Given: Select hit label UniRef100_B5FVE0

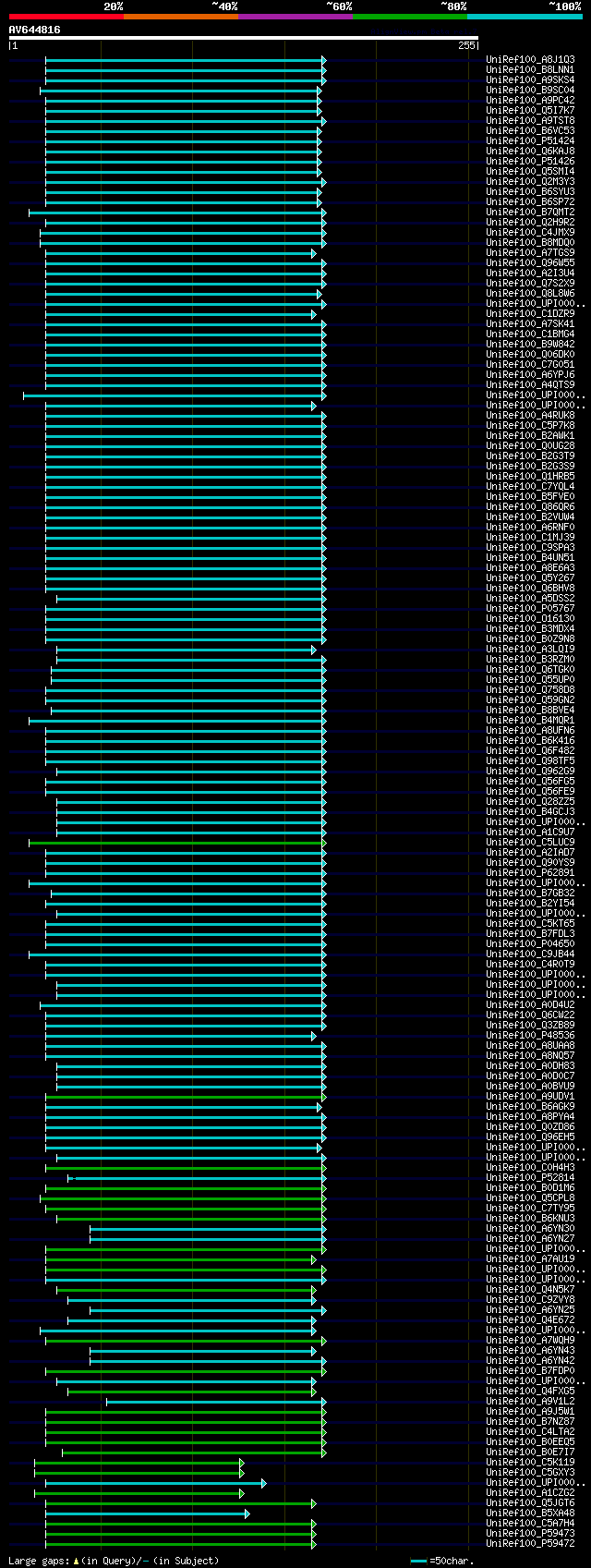Looking at the screenshot, I should coord(530,497).
